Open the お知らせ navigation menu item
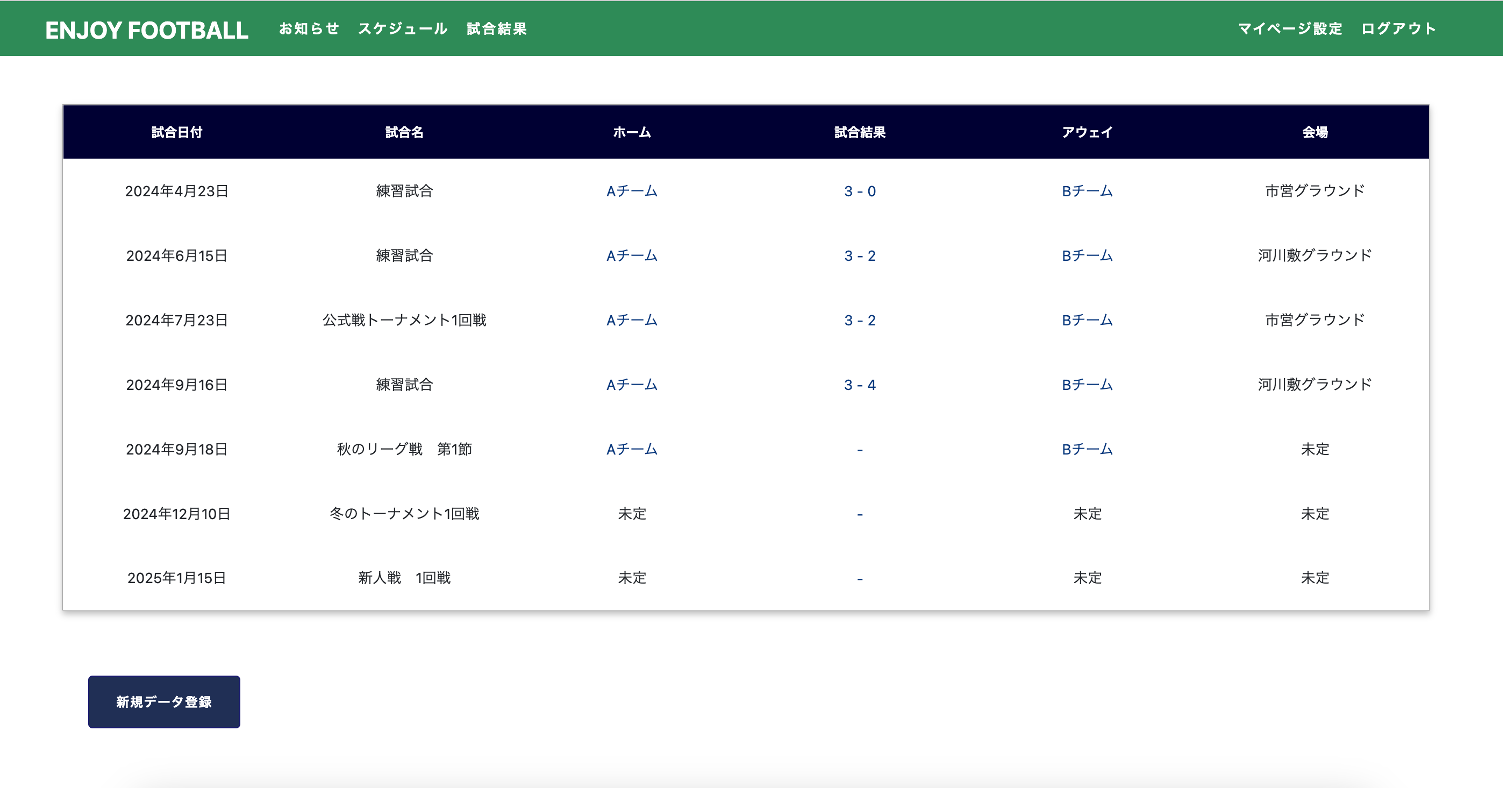Viewport: 1504px width, 788px height. click(308, 29)
